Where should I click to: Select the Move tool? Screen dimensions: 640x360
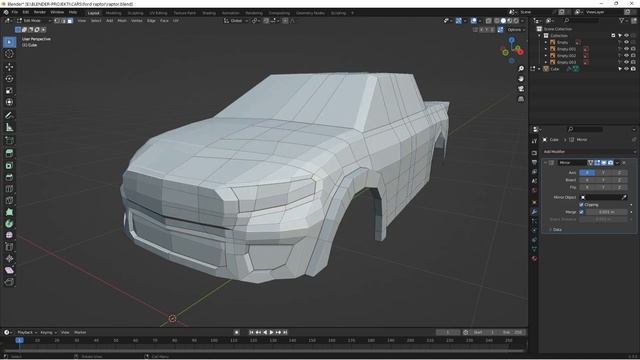point(9,67)
